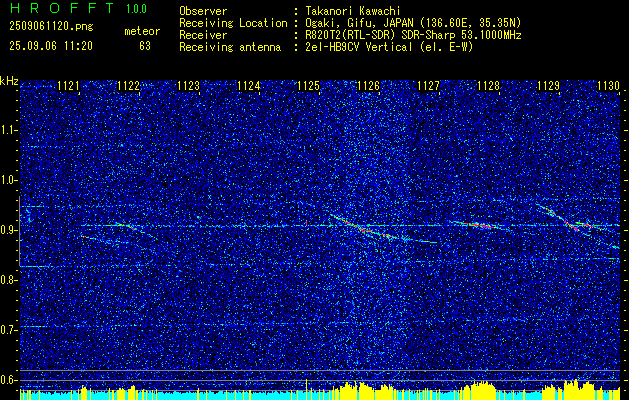Click time marker 1121

pos(68,86)
